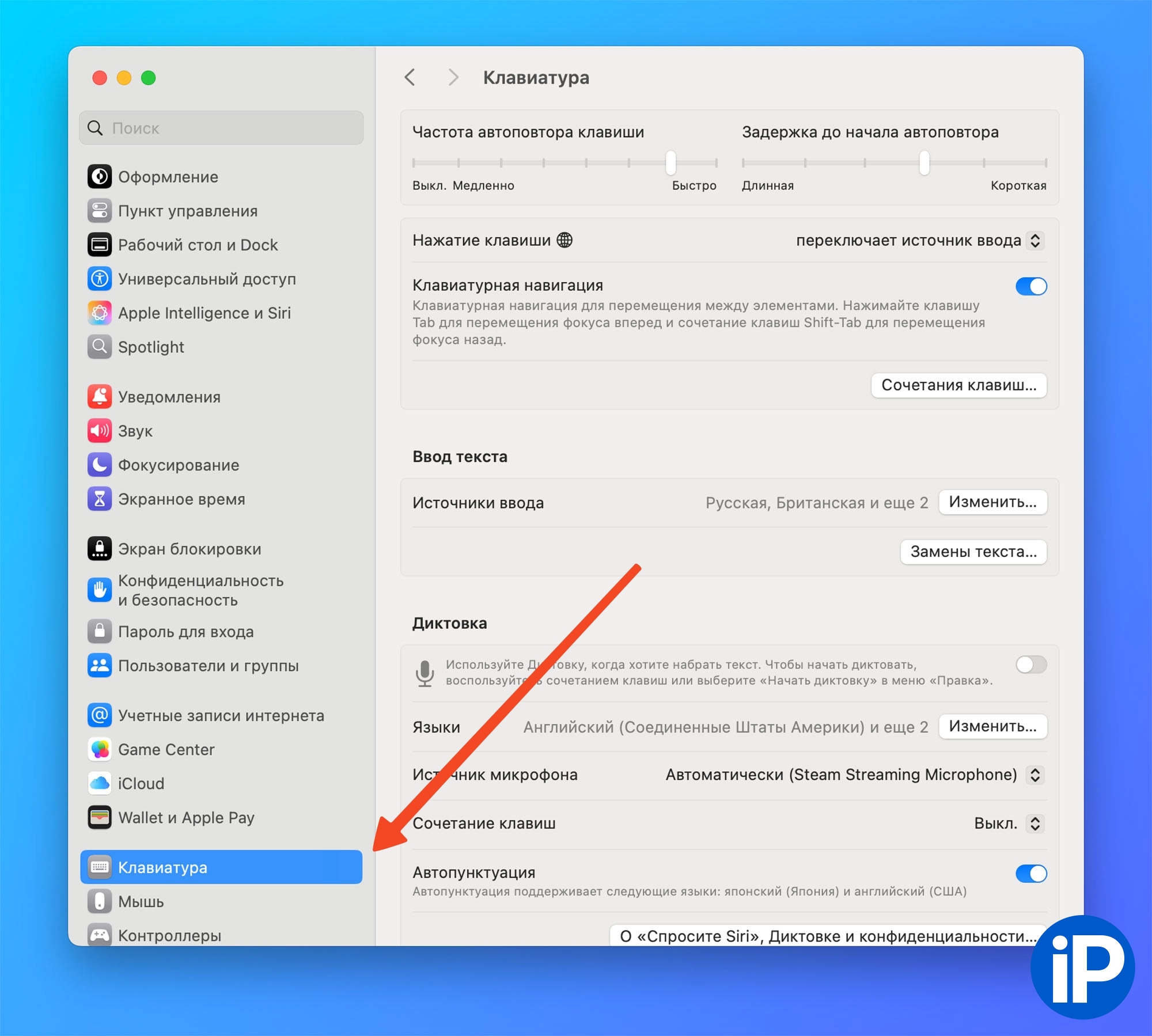1152x1036 pixels.
Task: Click the Фокусирование moon icon
Action: pyautogui.click(x=100, y=465)
